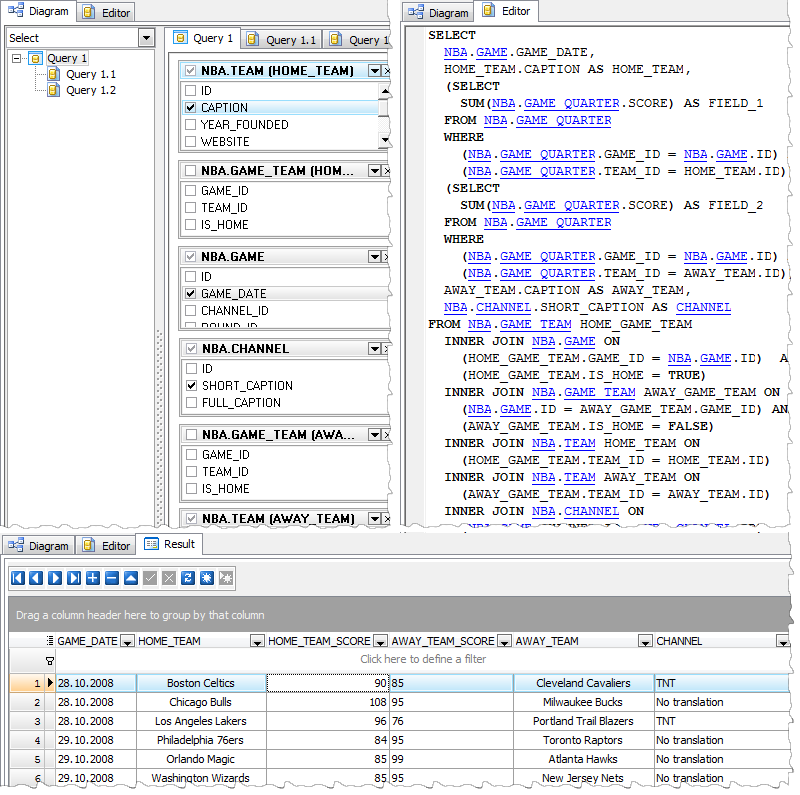The height and width of the screenshot is (795, 800).
Task: Advance to the next record
Action: coord(53,578)
